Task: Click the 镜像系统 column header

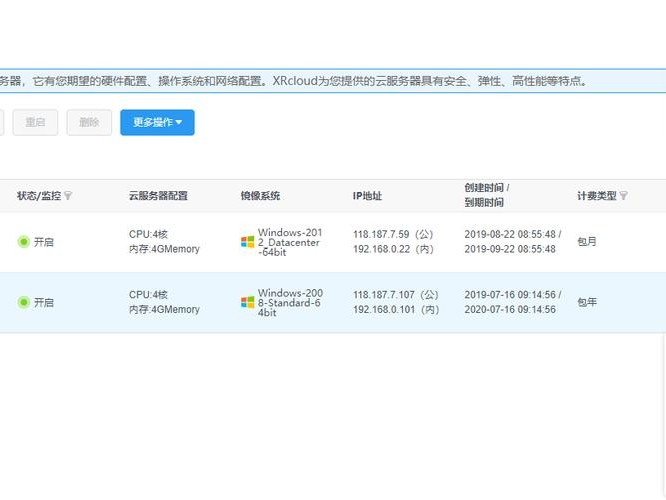Action: point(260,196)
